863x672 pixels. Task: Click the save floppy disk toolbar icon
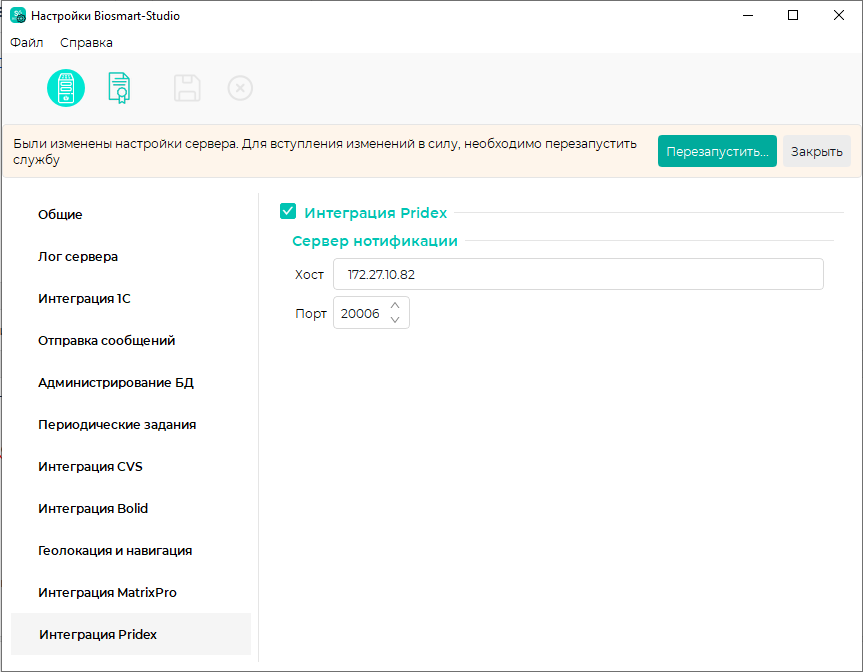click(187, 88)
